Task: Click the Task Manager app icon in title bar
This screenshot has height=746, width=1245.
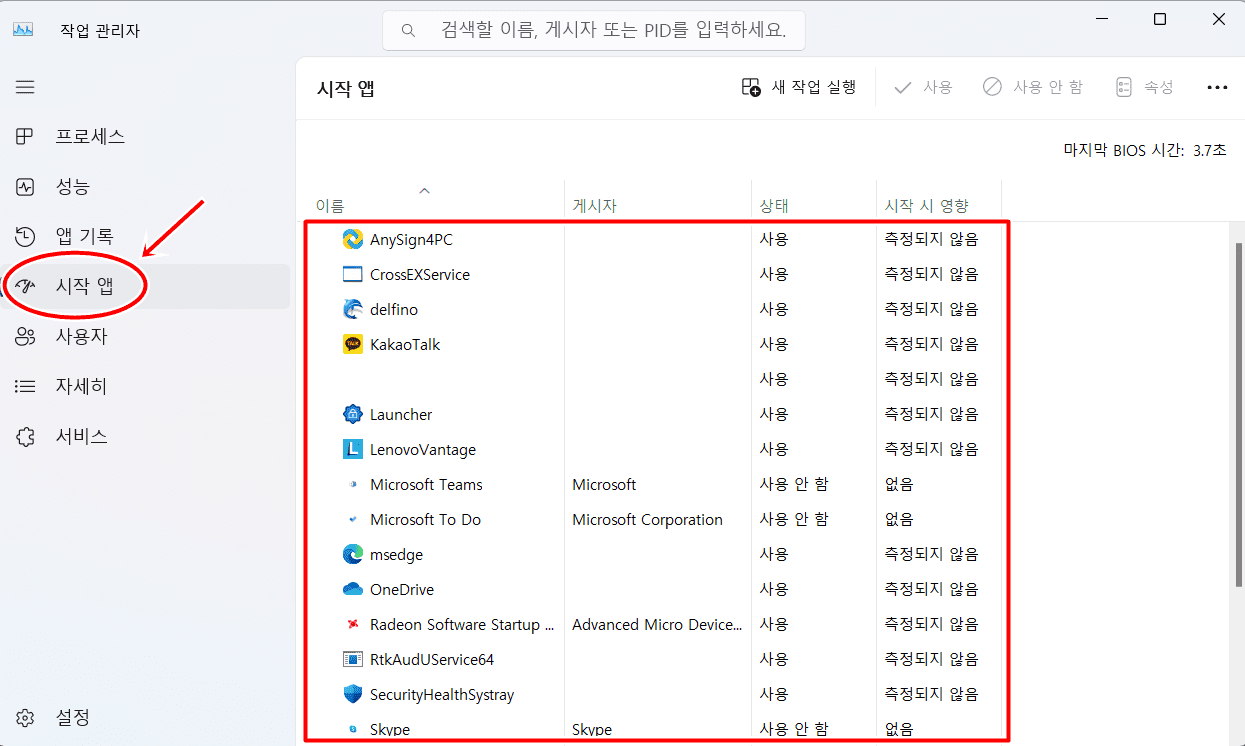Action: point(22,30)
